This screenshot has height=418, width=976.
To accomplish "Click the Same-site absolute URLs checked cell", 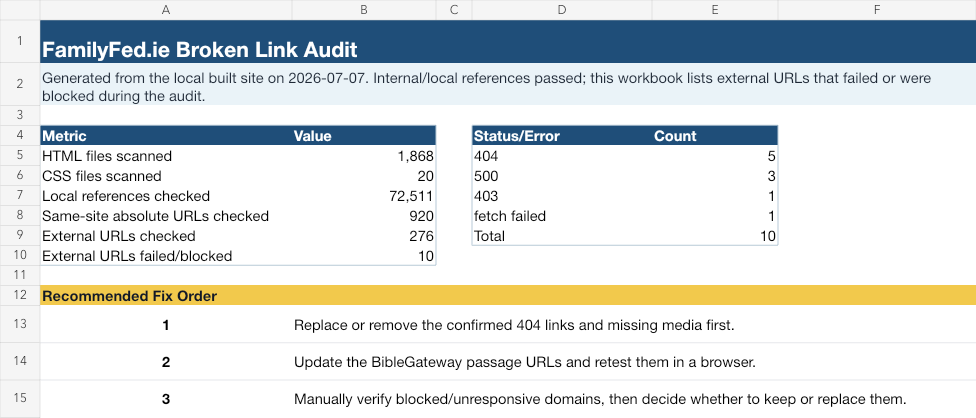I will tap(166, 216).
